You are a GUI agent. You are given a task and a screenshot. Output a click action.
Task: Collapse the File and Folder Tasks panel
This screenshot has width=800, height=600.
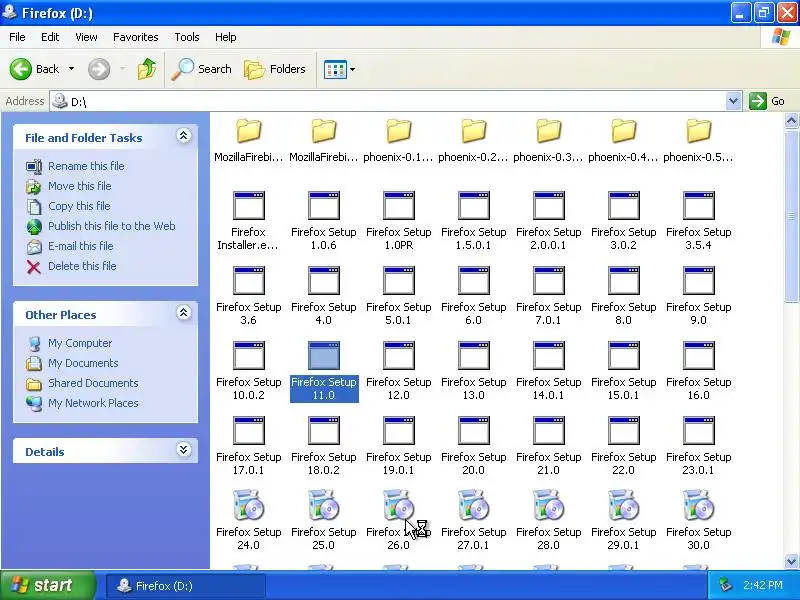point(184,136)
